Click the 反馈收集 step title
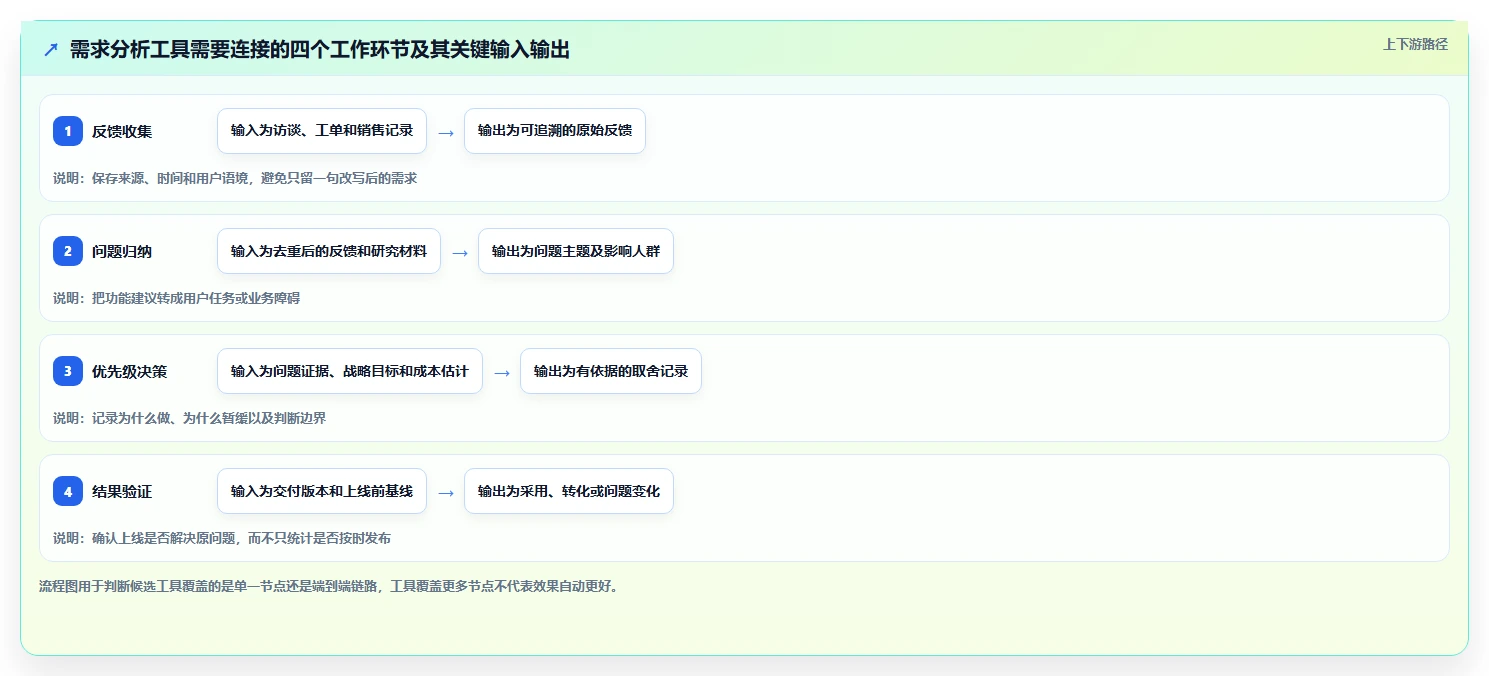The height and width of the screenshot is (676, 1489). (x=122, y=131)
